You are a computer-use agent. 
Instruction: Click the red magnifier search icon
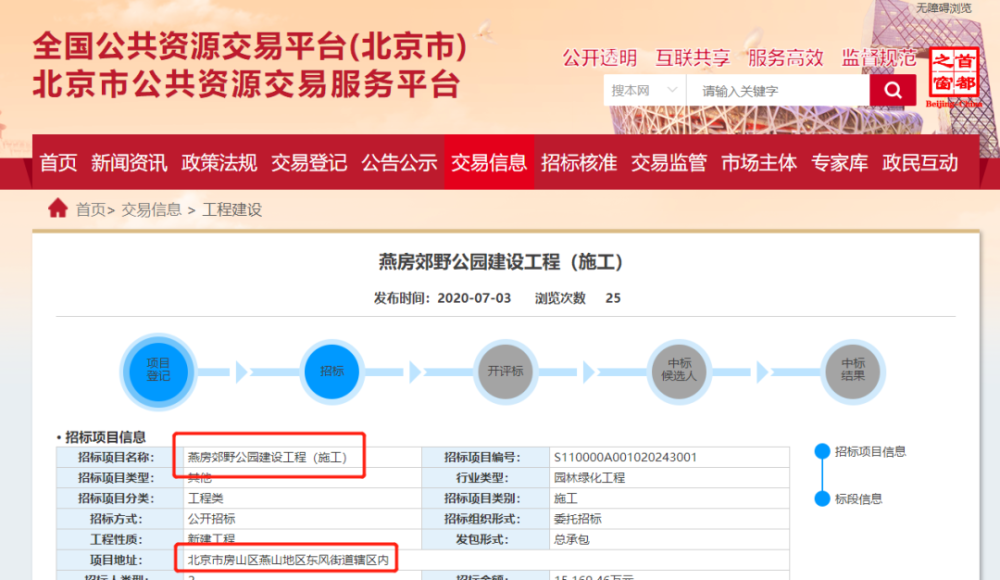click(x=891, y=90)
